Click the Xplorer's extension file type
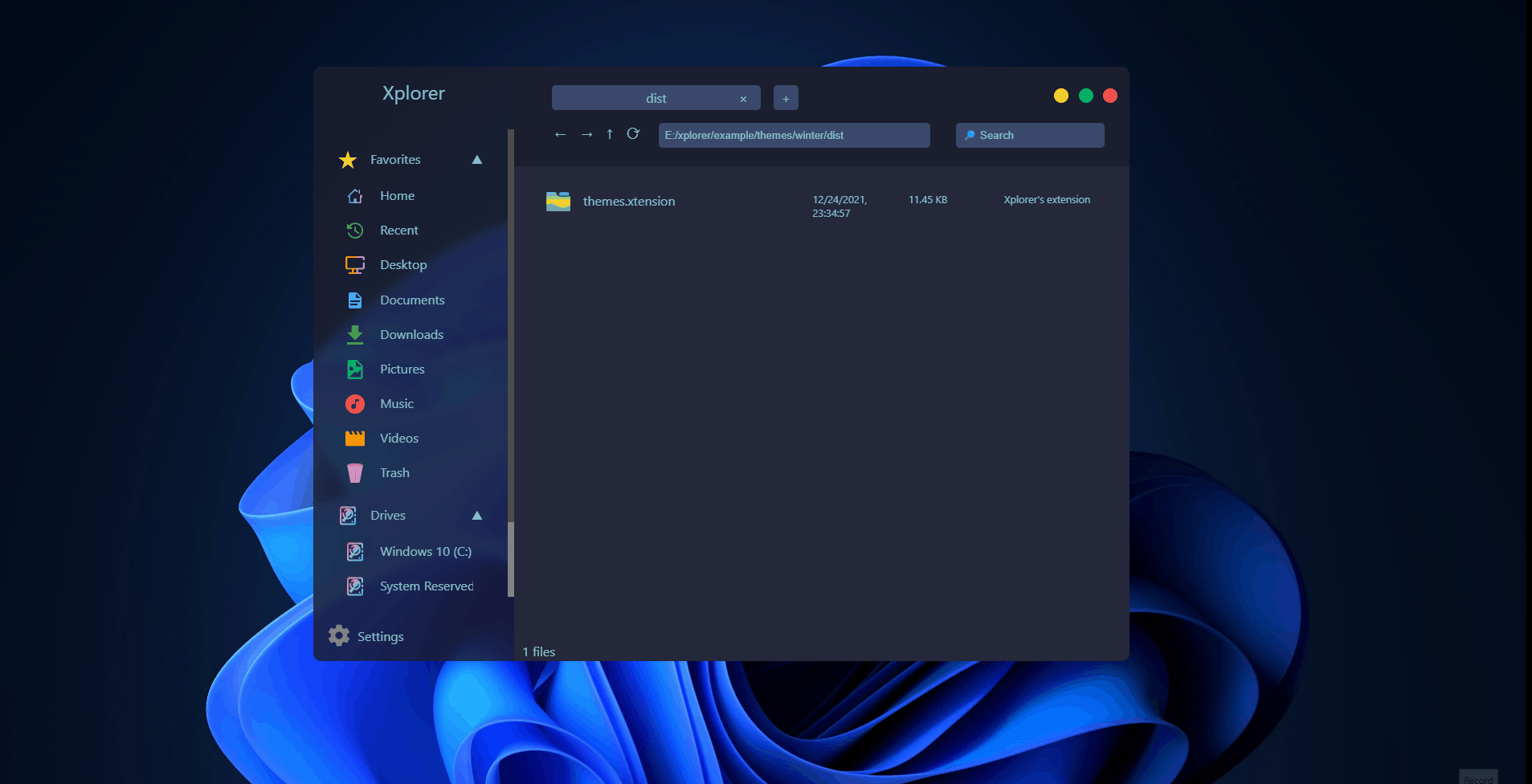 (x=1047, y=200)
